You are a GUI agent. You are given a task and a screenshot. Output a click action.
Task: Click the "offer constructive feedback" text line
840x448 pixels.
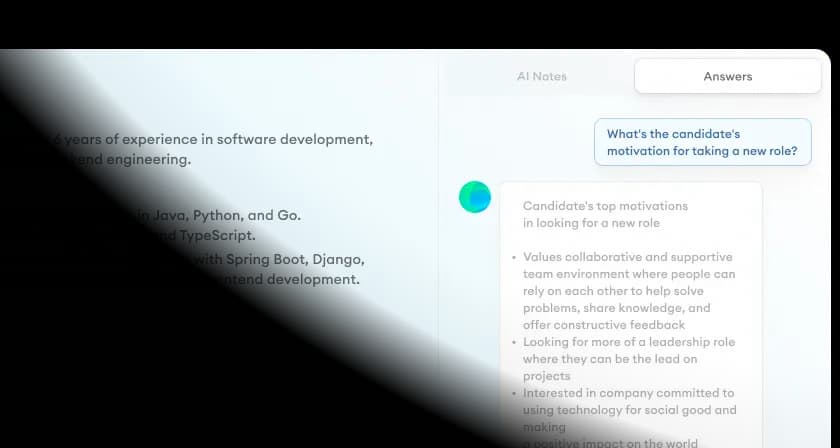point(604,325)
